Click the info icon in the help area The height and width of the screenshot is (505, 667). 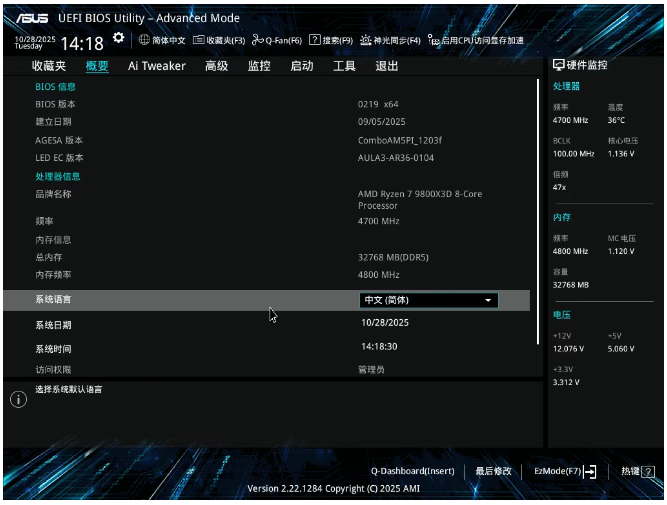point(18,400)
